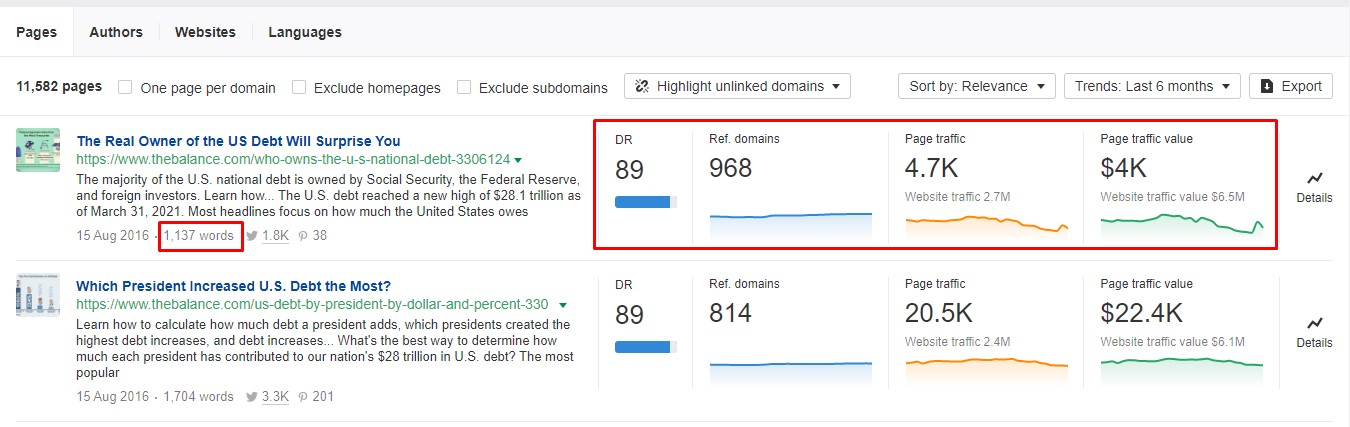Open the Languages tab

304,32
